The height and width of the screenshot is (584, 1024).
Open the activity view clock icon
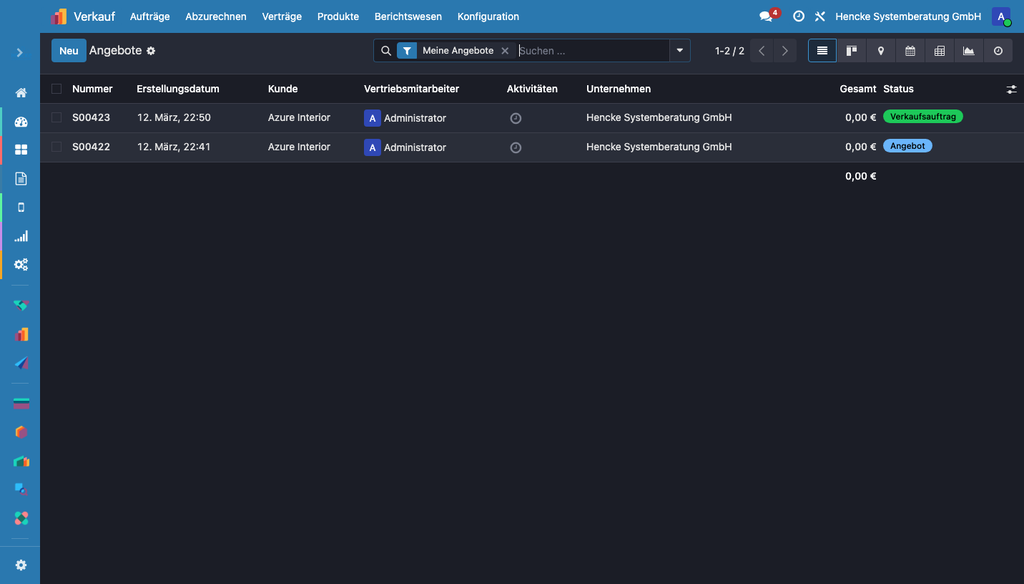tap(997, 51)
